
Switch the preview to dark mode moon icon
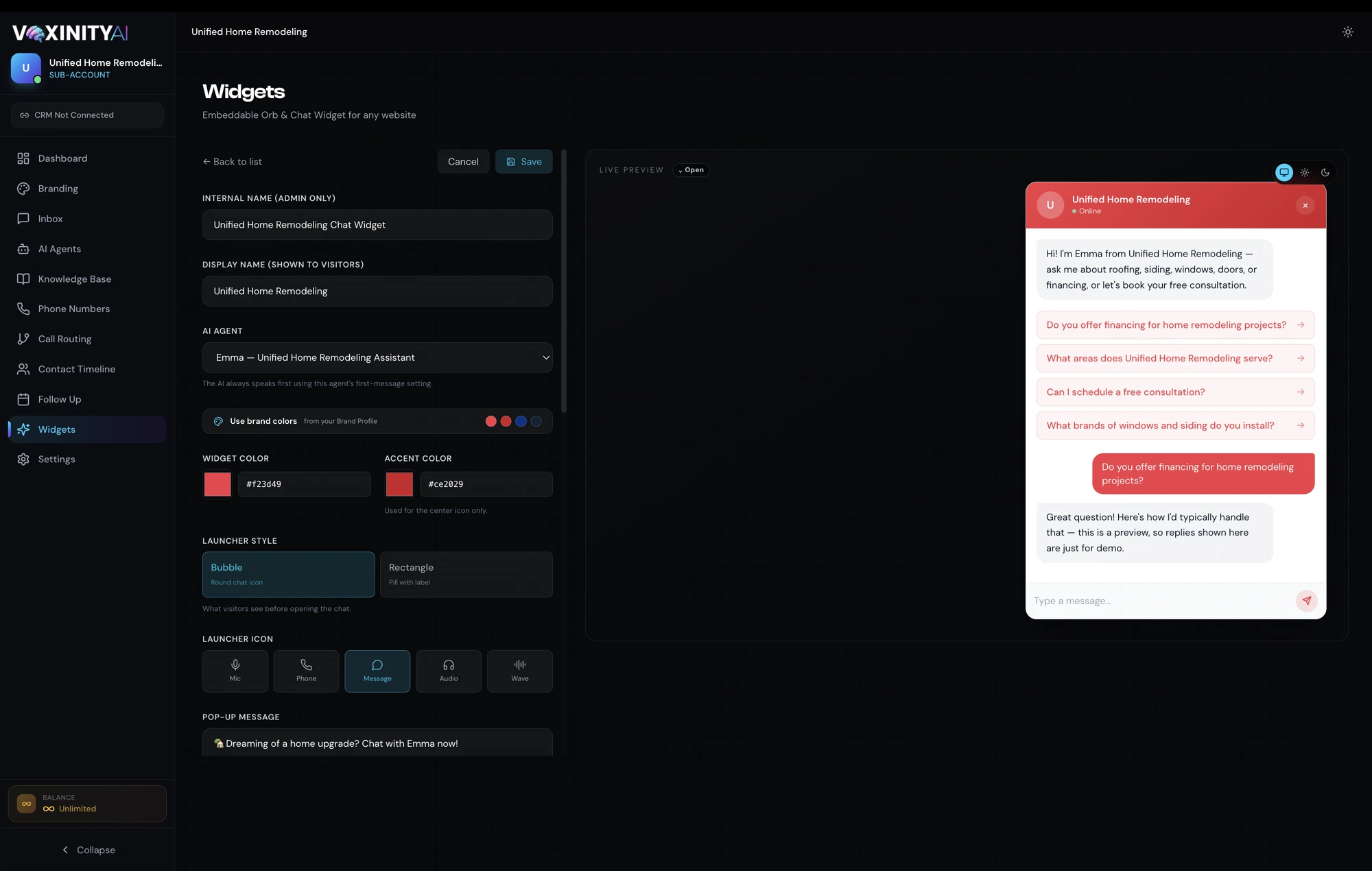click(1325, 172)
